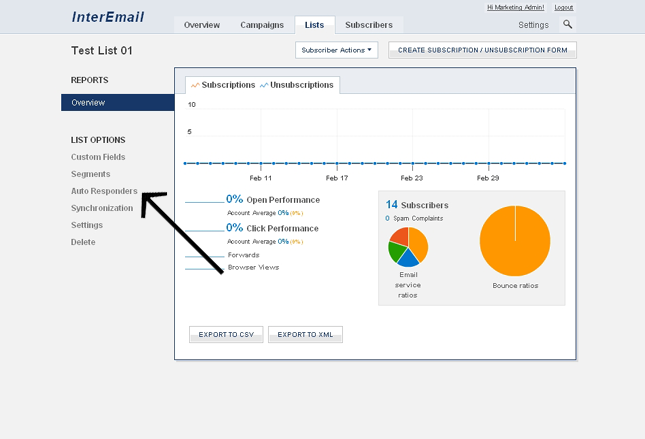
Task: Open the Synchronization list option
Action: click(x=102, y=208)
